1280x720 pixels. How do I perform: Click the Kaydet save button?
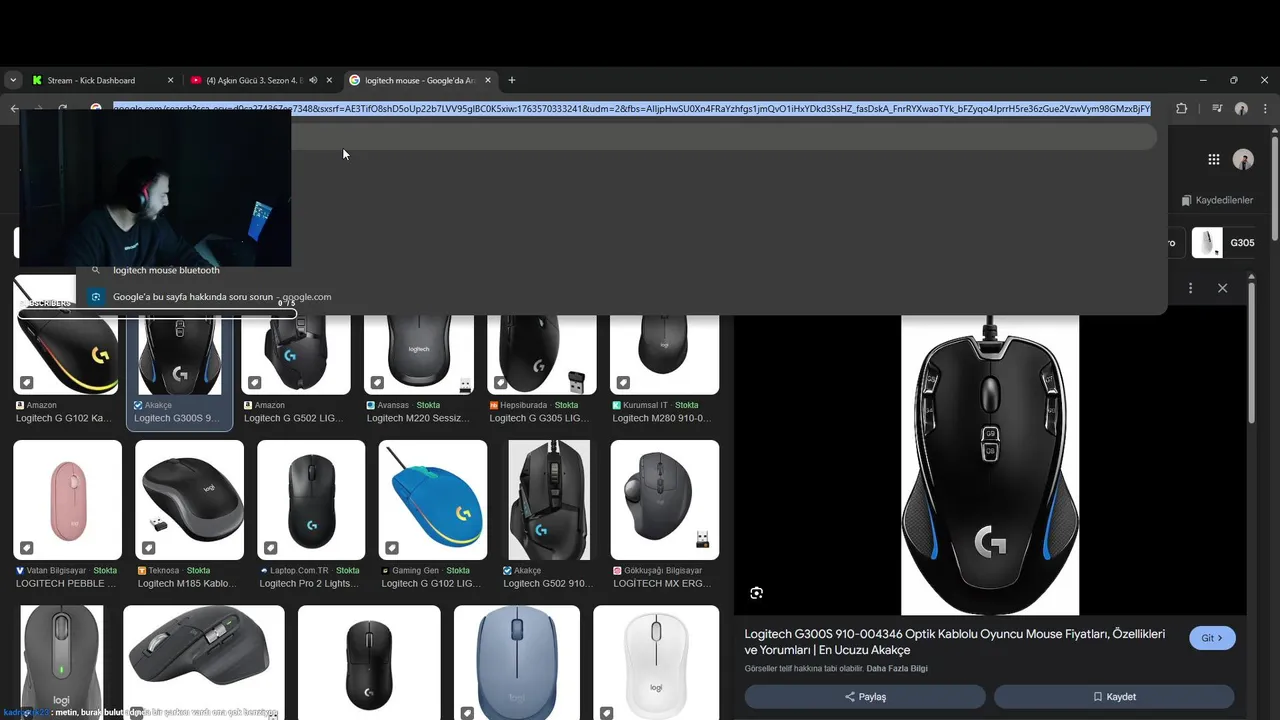click(1114, 697)
